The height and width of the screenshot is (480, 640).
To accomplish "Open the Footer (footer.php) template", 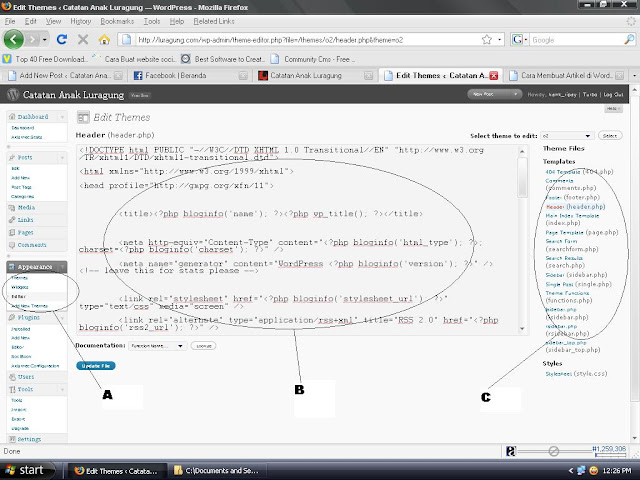I will pos(572,198).
